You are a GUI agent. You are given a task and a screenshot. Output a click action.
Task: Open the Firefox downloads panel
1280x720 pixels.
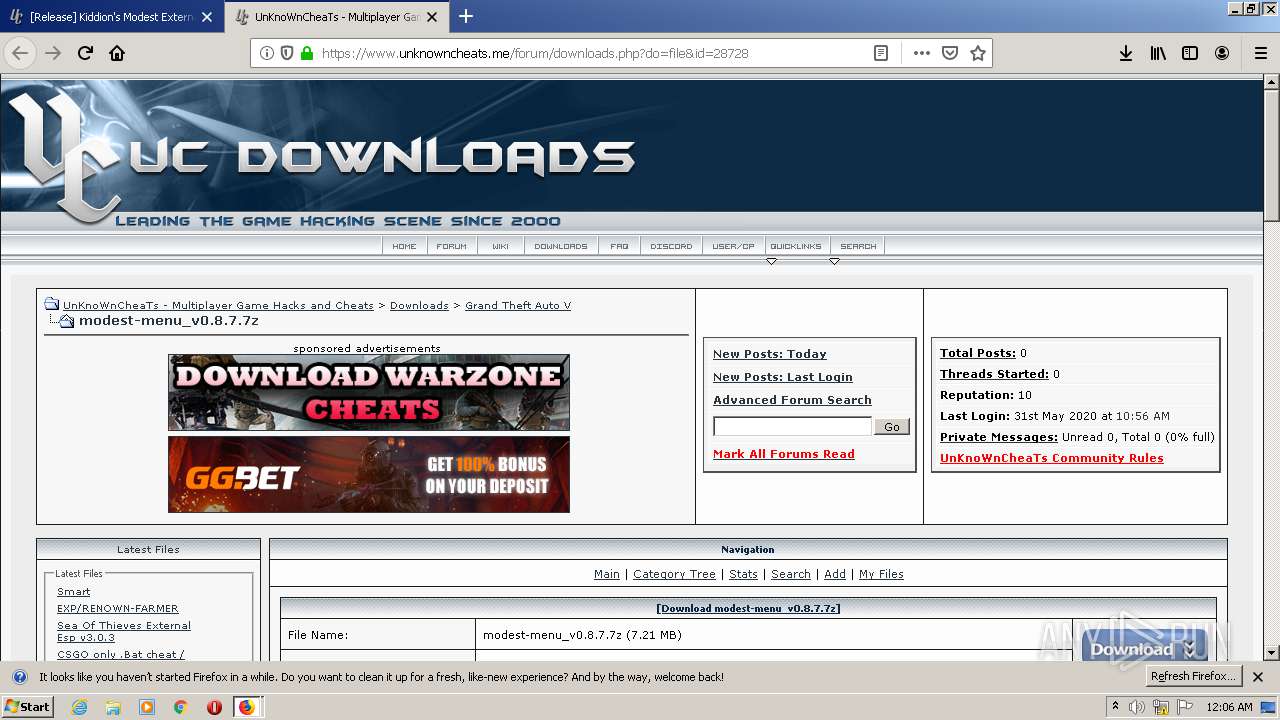pyautogui.click(x=1126, y=53)
